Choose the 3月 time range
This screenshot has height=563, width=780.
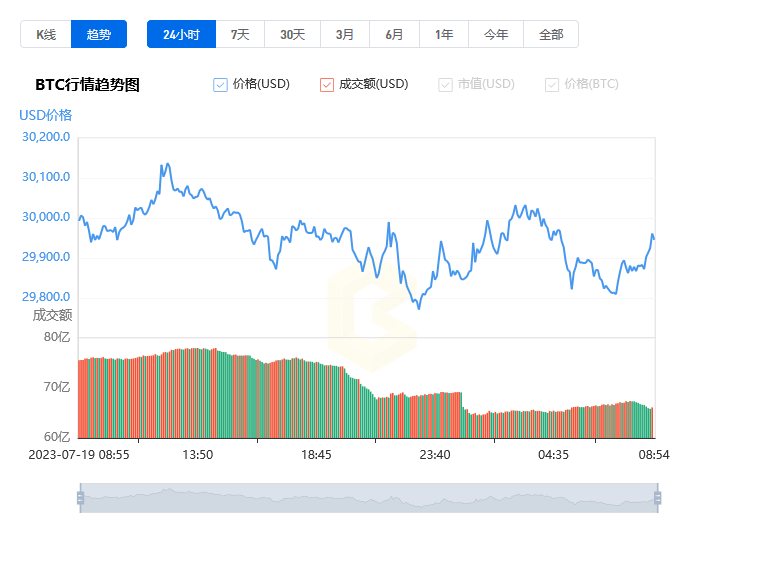pyautogui.click(x=345, y=34)
